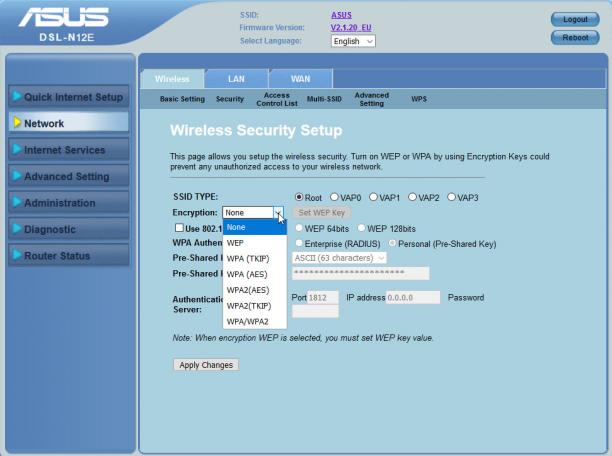
Task: Select the VAP2 radio button
Action: pos(412,197)
